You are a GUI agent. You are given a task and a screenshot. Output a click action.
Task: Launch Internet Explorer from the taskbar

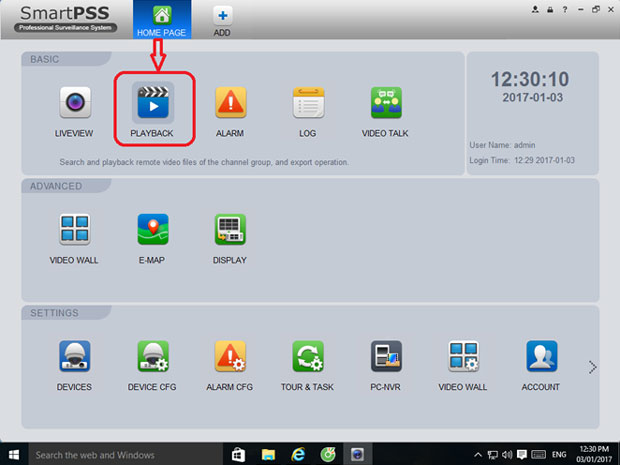[298, 454]
